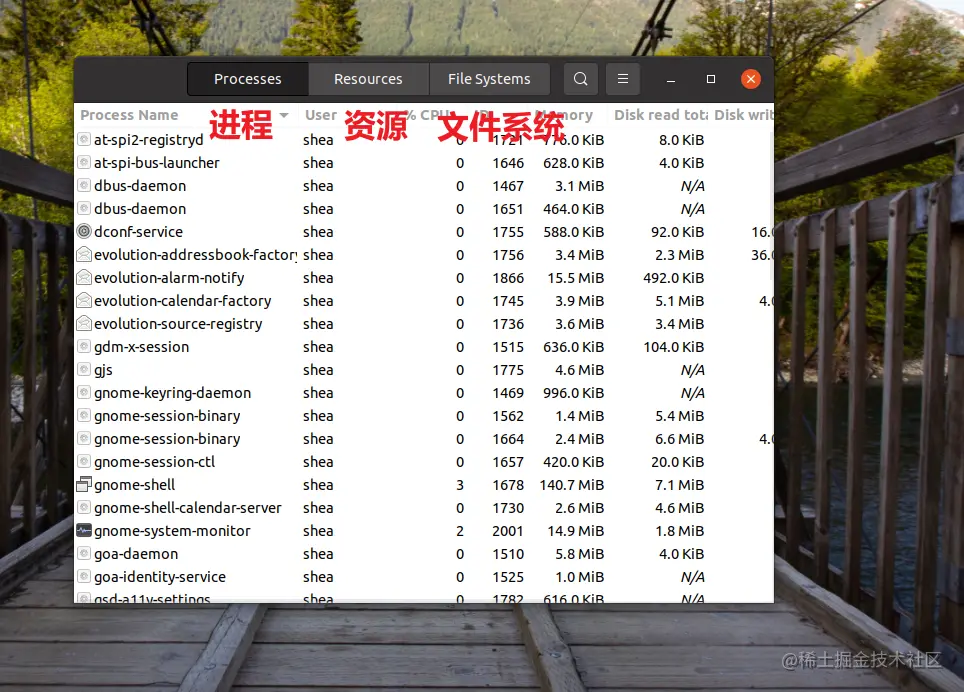964x692 pixels.
Task: Select the gnome-shell process name
Action: click(x=135, y=486)
